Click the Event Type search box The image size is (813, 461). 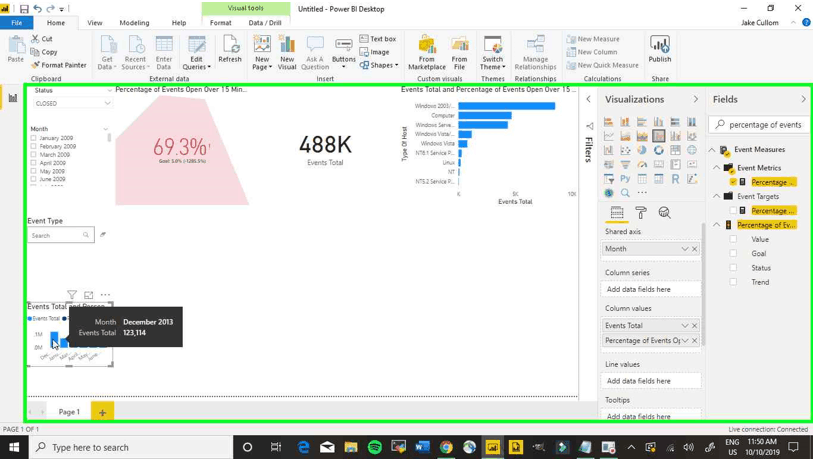pyautogui.click(x=61, y=235)
